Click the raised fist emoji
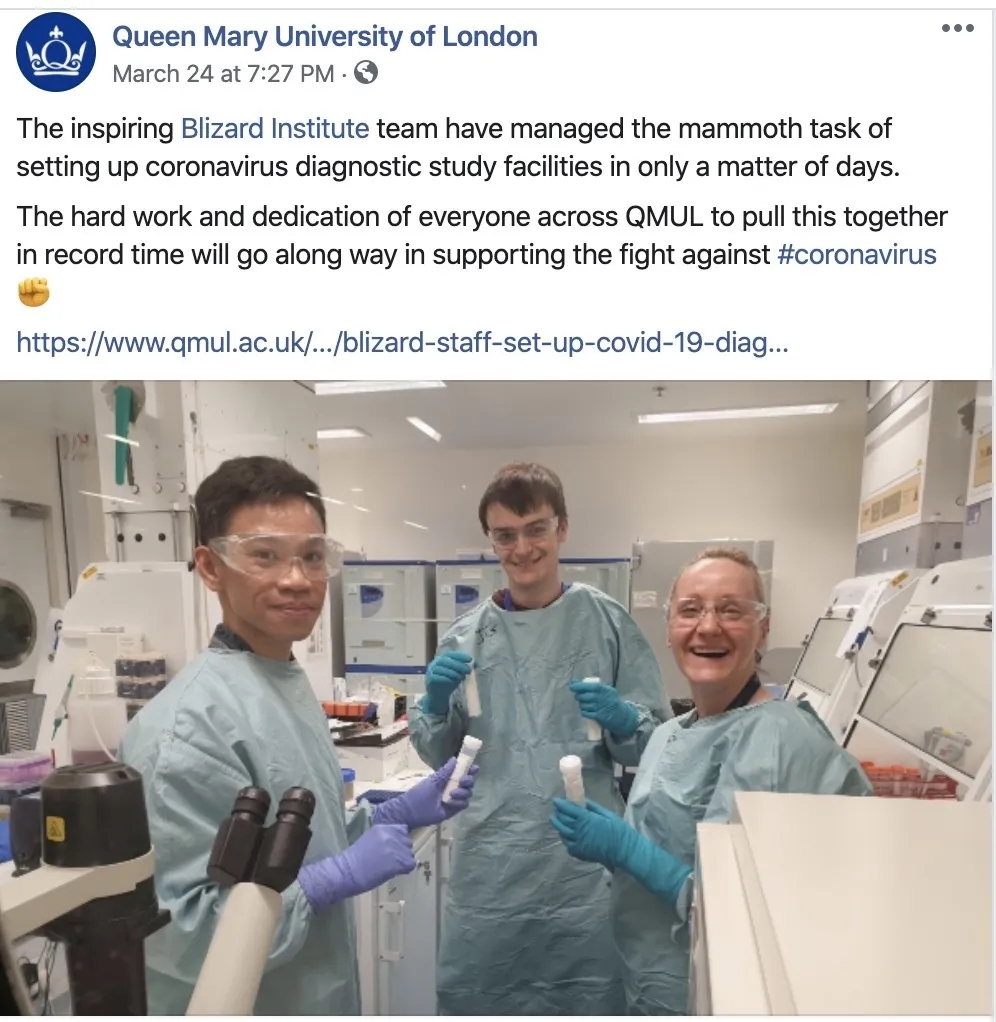Image resolution: width=996 pixels, height=1022 pixels. coord(33,292)
